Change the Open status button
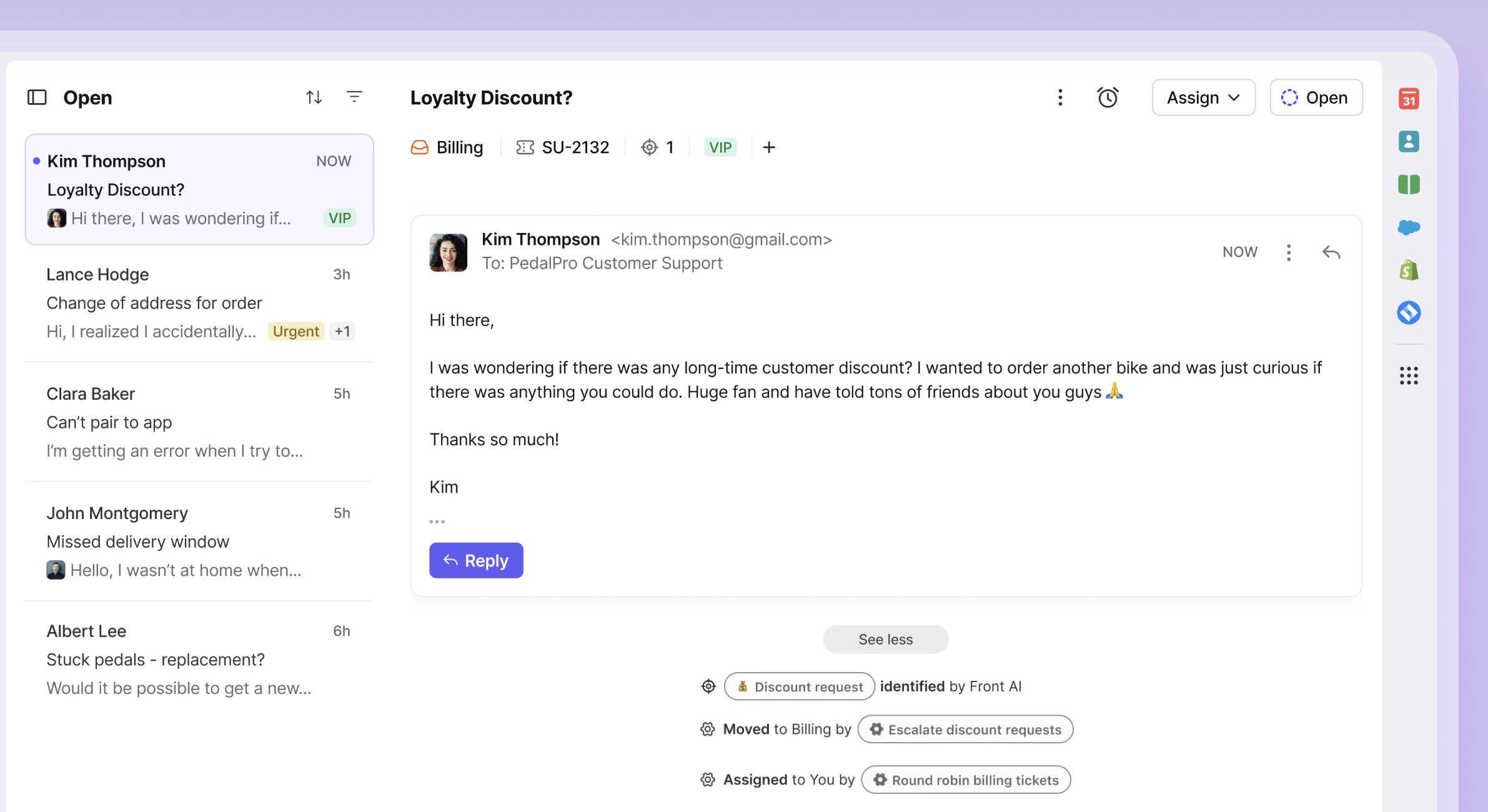 coord(1316,97)
